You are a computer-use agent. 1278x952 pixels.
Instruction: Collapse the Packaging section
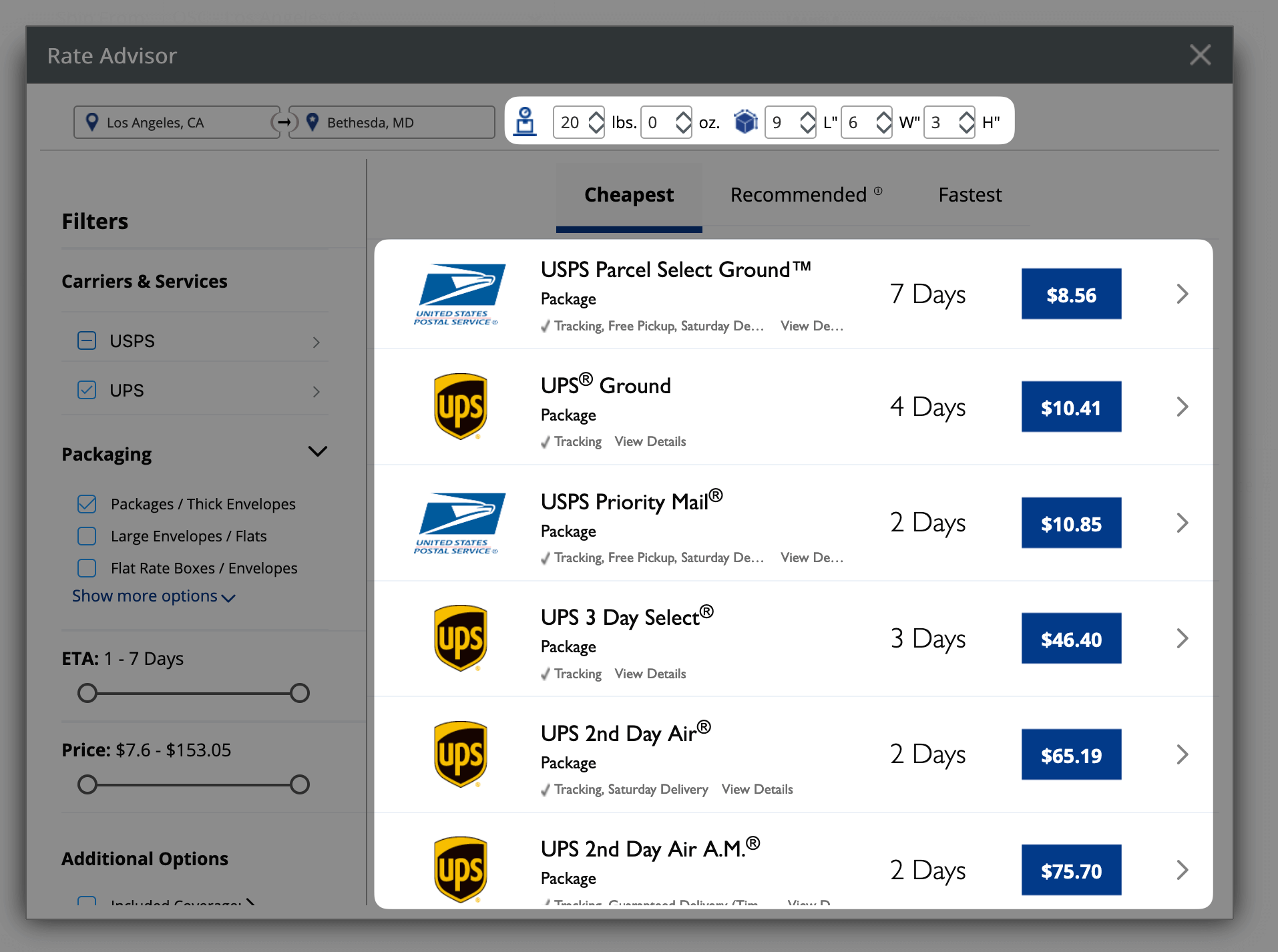[x=318, y=452]
